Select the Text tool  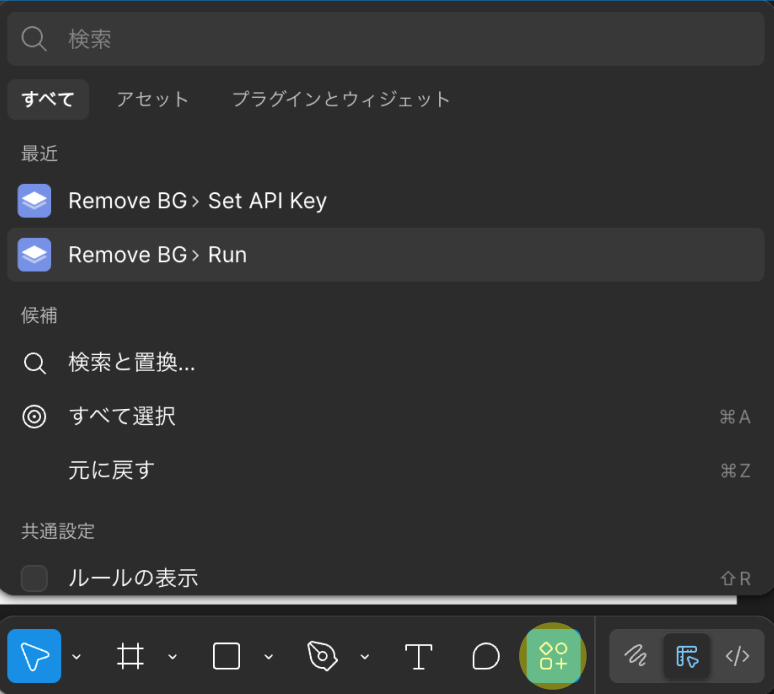tap(419, 656)
